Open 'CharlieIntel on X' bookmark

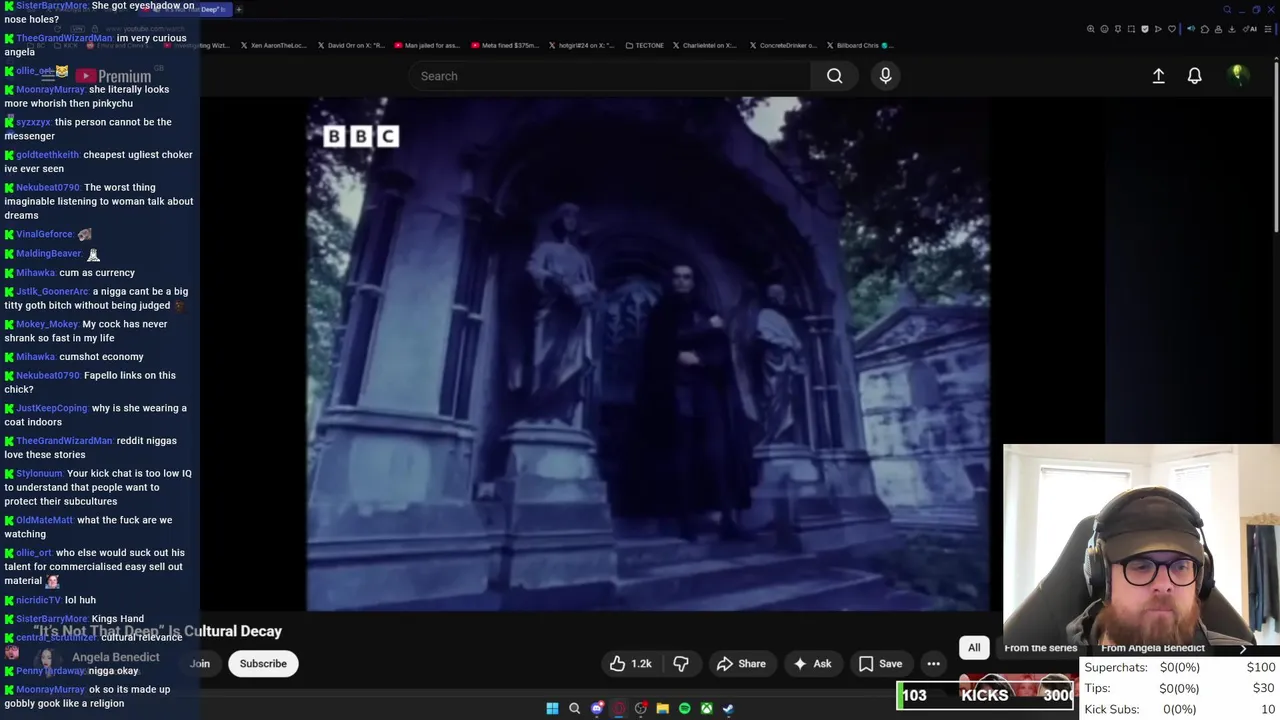point(705,45)
